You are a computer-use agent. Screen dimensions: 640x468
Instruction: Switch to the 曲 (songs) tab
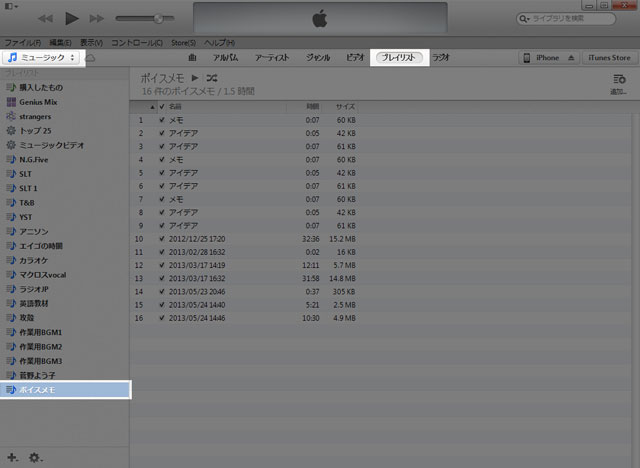[192, 58]
